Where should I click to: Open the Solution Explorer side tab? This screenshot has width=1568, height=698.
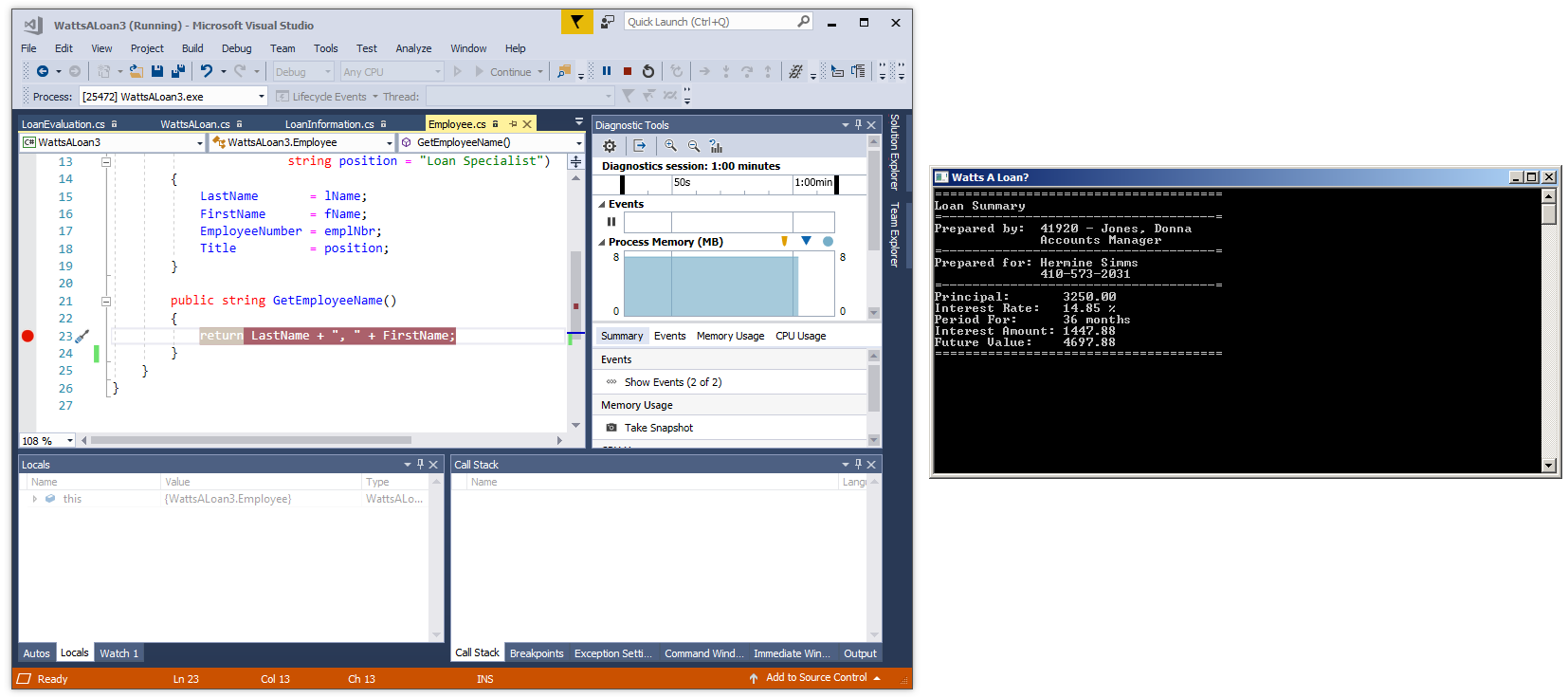(x=894, y=153)
